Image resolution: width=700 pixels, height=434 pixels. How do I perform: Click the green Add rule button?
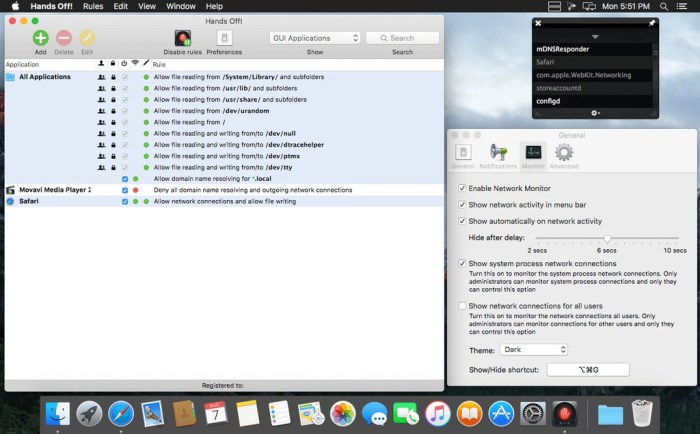(40, 38)
